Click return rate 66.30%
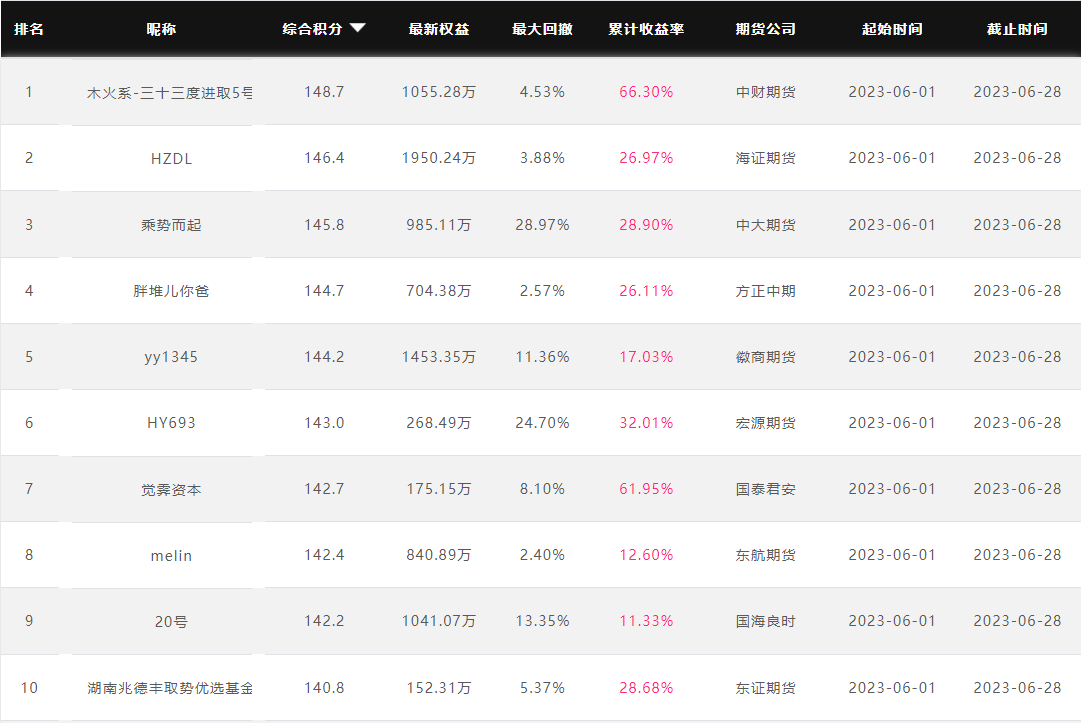This screenshot has height=723, width=1081. pyautogui.click(x=646, y=92)
